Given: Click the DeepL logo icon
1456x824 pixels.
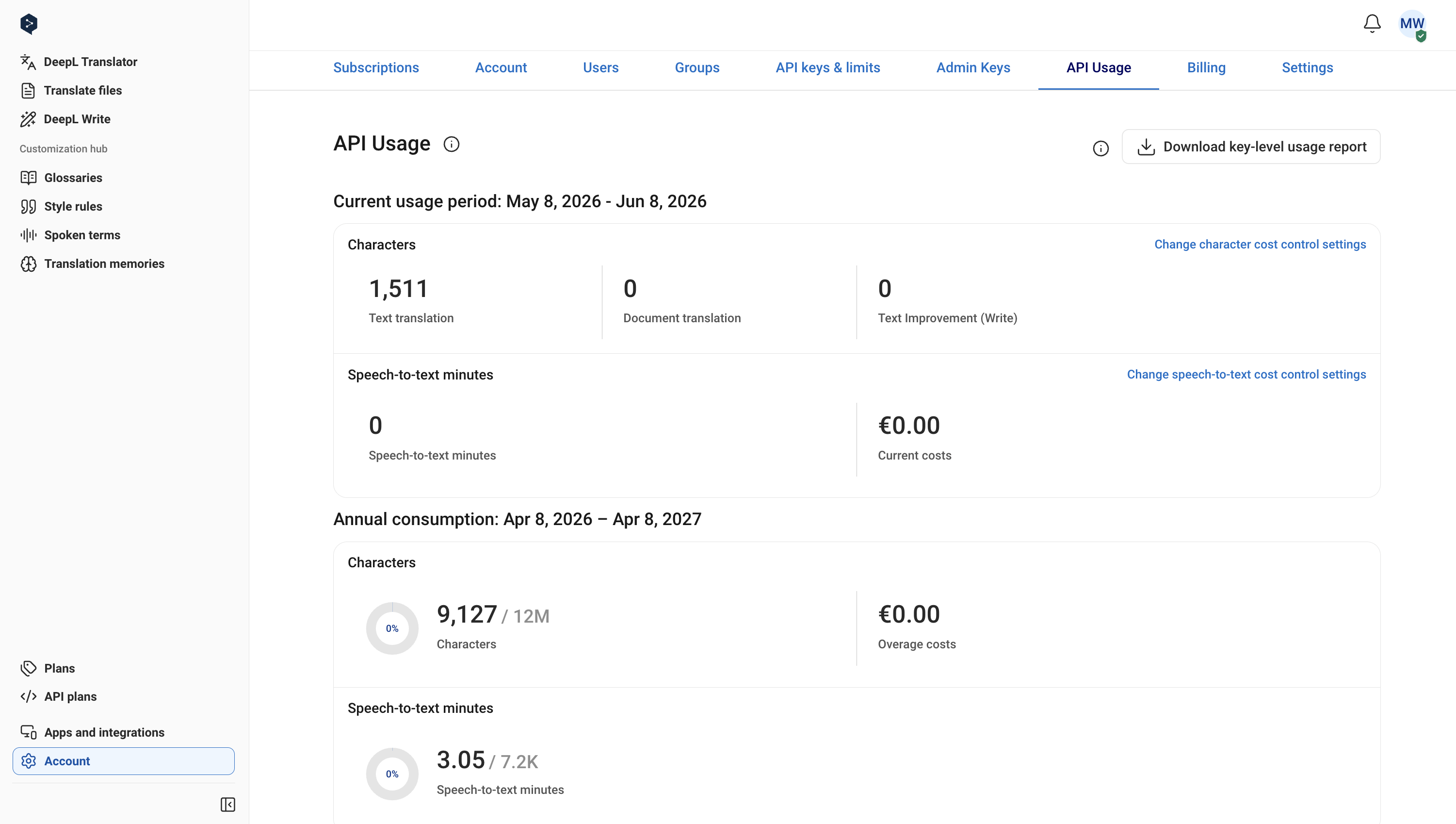Looking at the screenshot, I should 29,24.
